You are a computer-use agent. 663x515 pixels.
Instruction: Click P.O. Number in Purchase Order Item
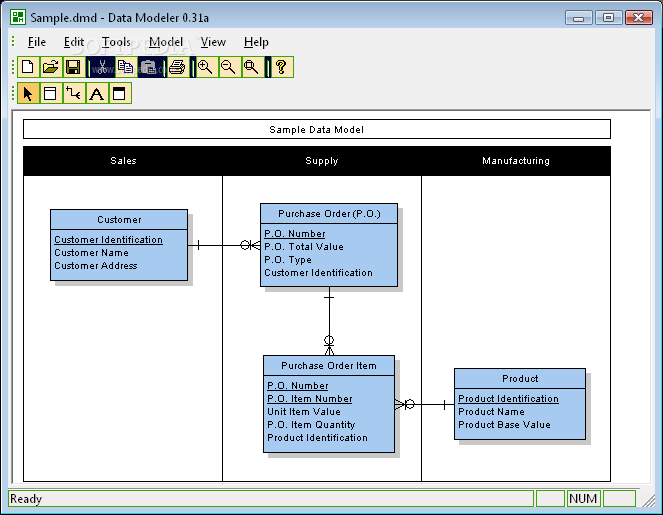[x=298, y=386]
